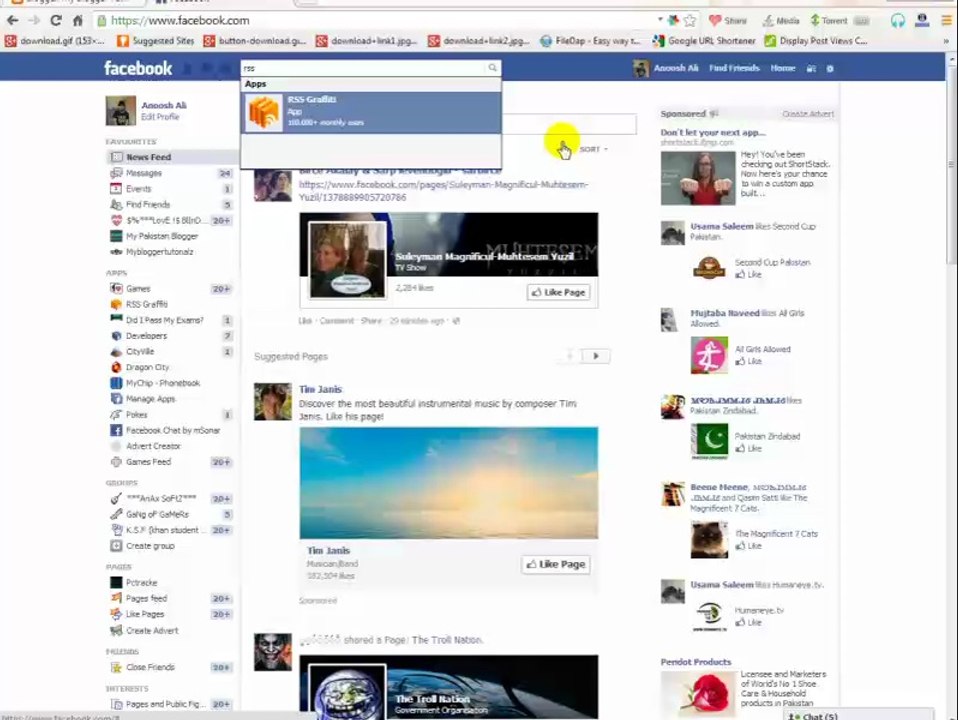Click Like under the Suleyman post
Viewport: 958px width, 720px height.
[305, 321]
